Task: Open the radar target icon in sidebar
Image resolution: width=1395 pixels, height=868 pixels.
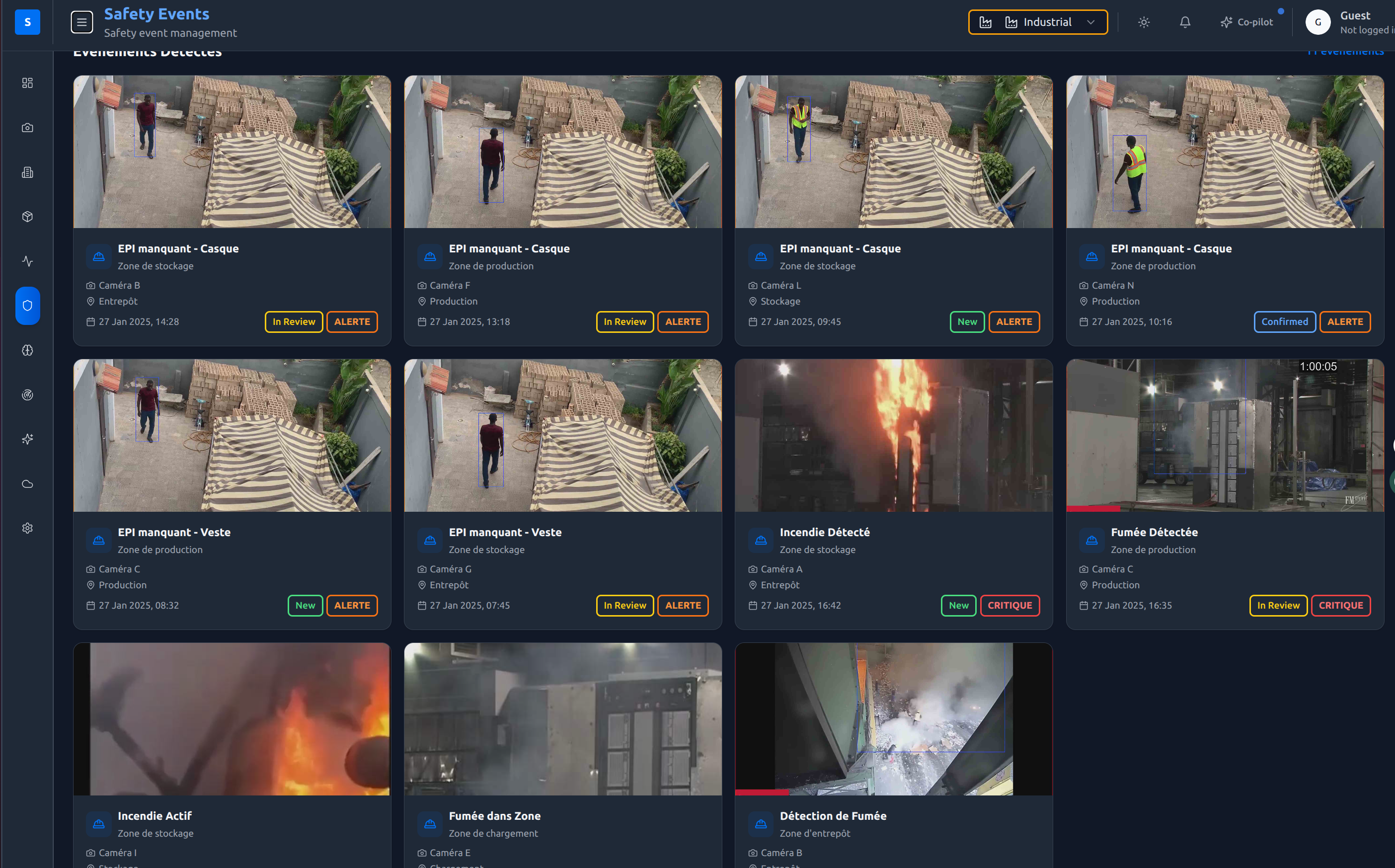Action: pyautogui.click(x=27, y=395)
